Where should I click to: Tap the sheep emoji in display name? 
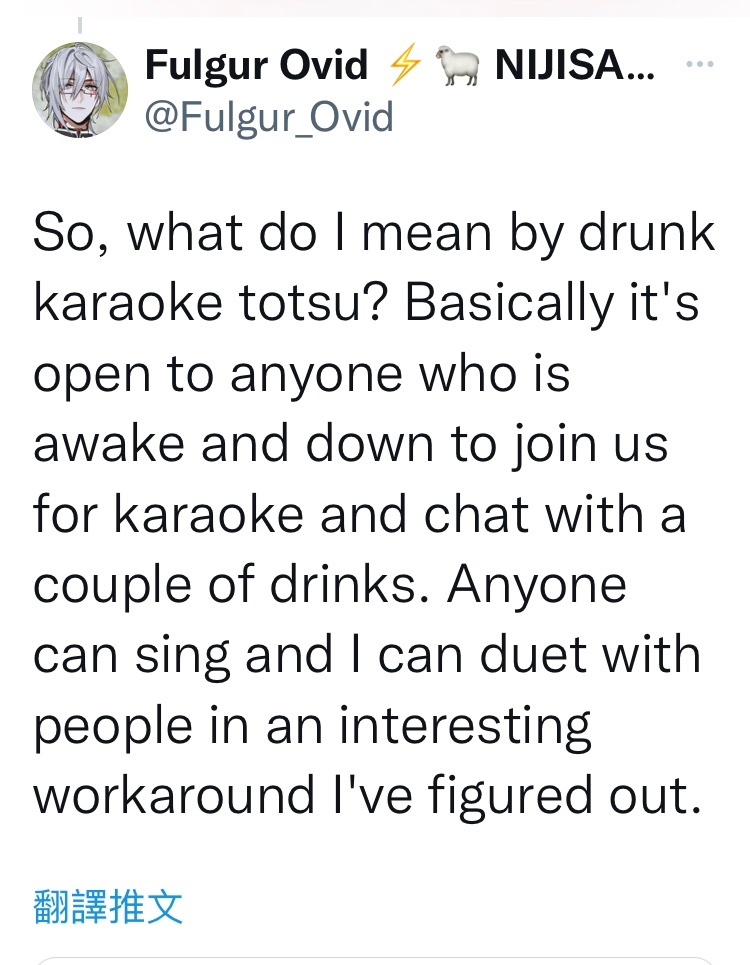pos(457,65)
